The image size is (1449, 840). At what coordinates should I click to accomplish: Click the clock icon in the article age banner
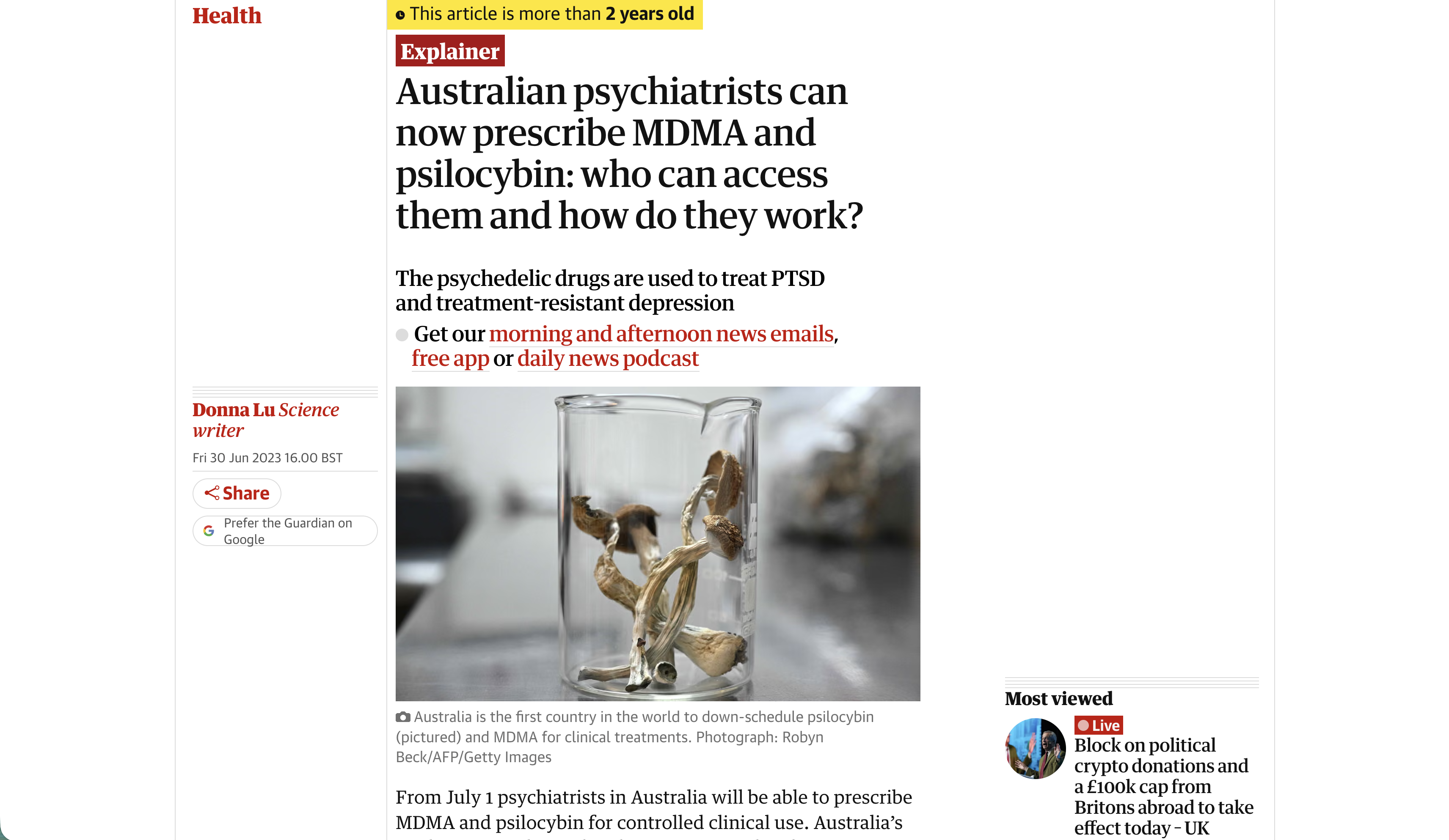coord(400,15)
